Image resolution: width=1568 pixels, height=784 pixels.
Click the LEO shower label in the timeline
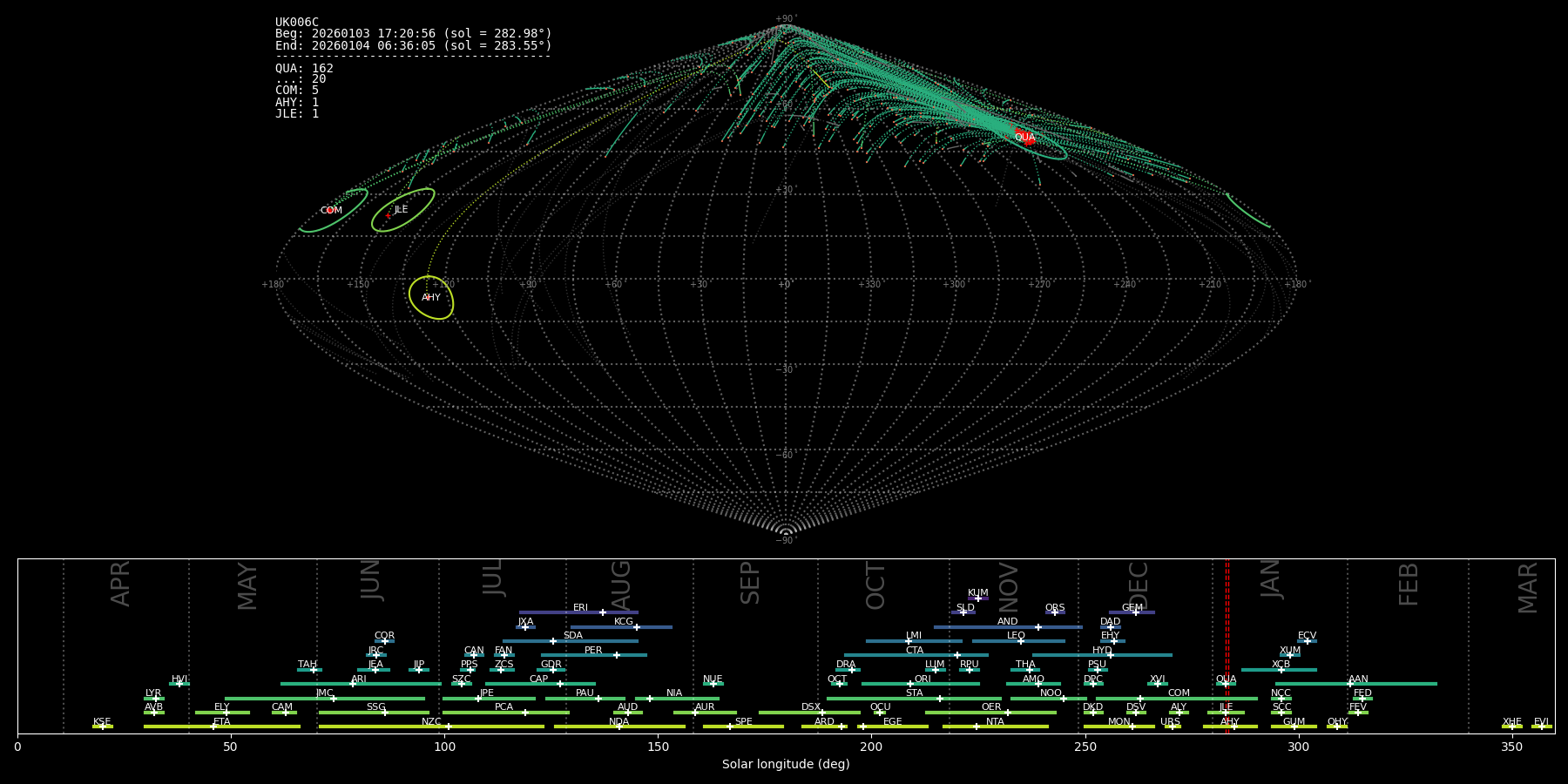pos(1016,636)
